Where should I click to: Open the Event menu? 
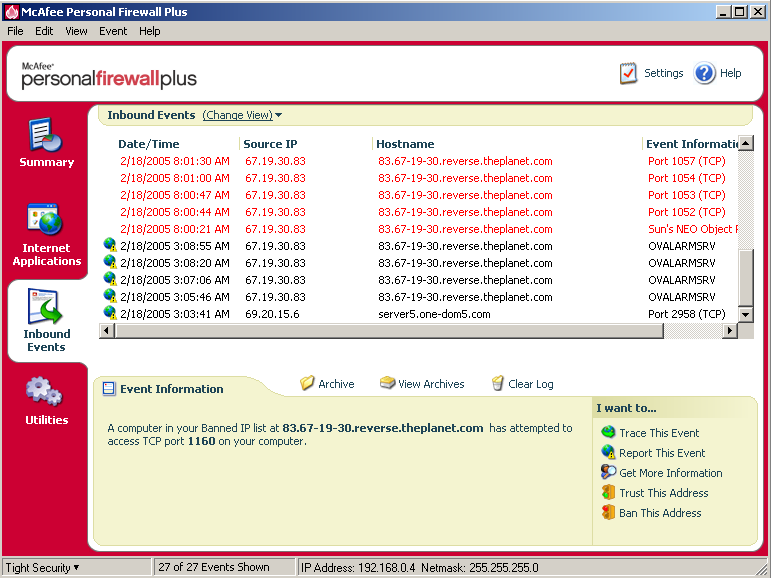pyautogui.click(x=113, y=31)
